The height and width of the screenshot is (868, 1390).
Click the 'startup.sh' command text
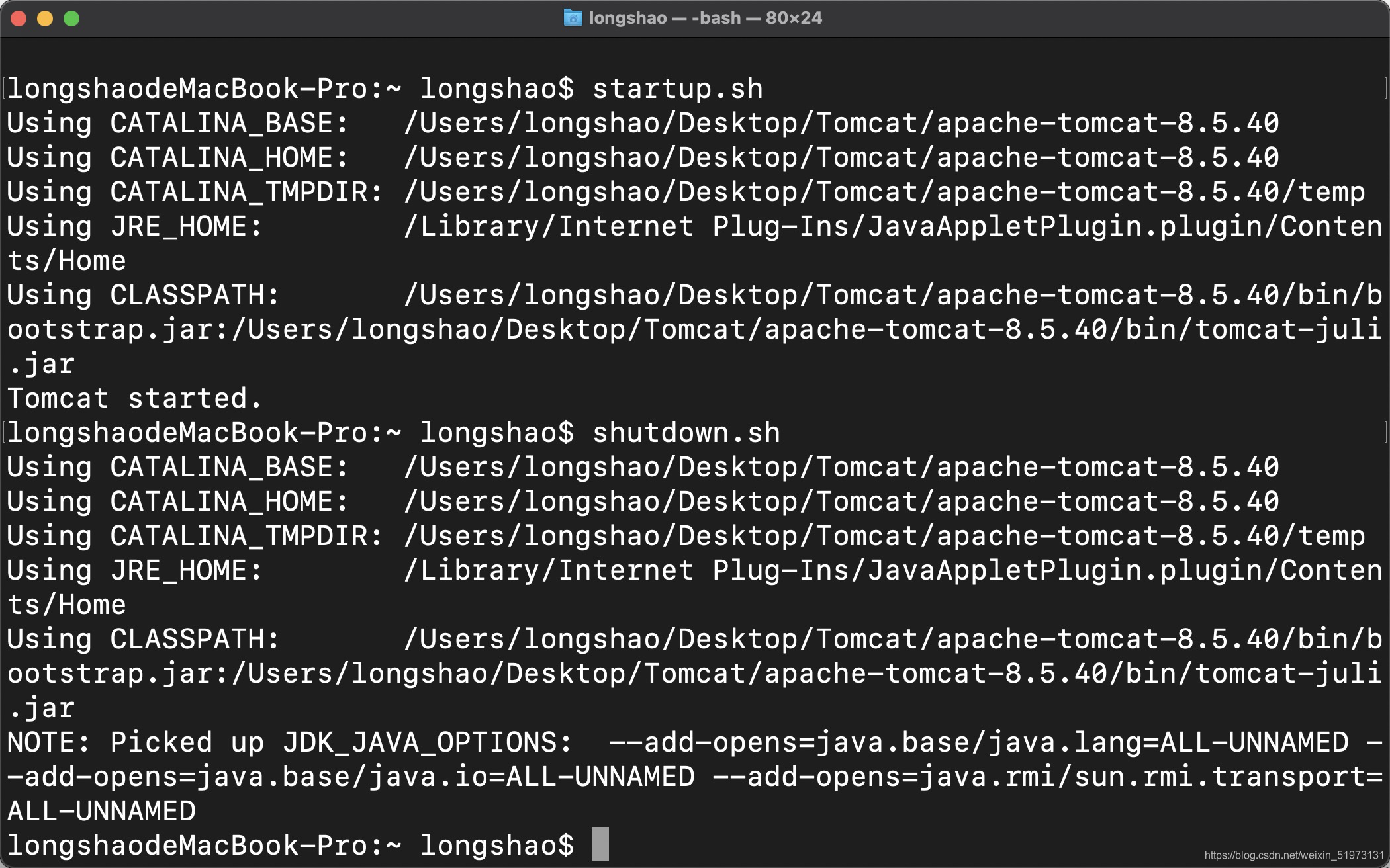point(678,89)
